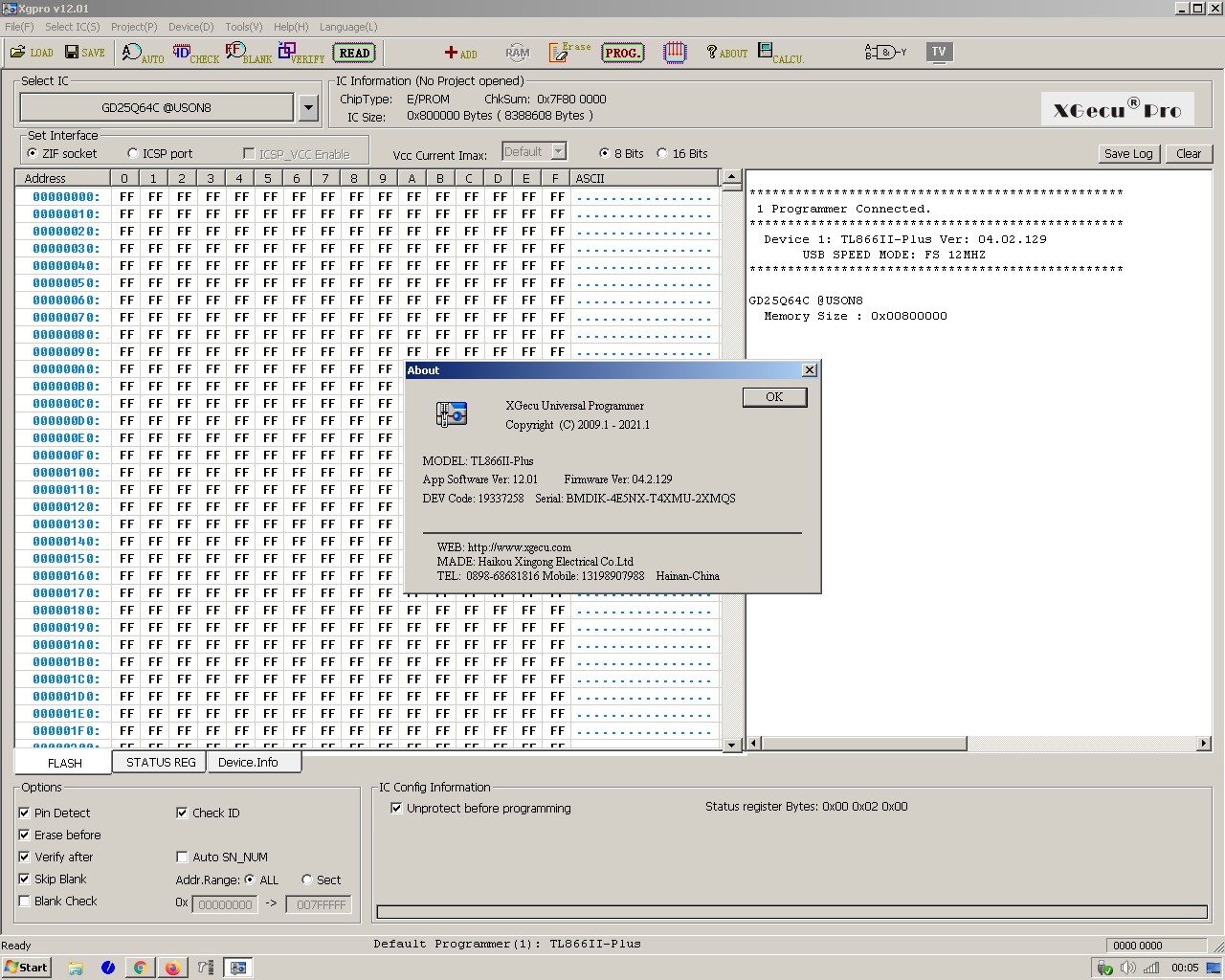
Task: Click the LOAD file toolbar icon
Action: pos(32,53)
